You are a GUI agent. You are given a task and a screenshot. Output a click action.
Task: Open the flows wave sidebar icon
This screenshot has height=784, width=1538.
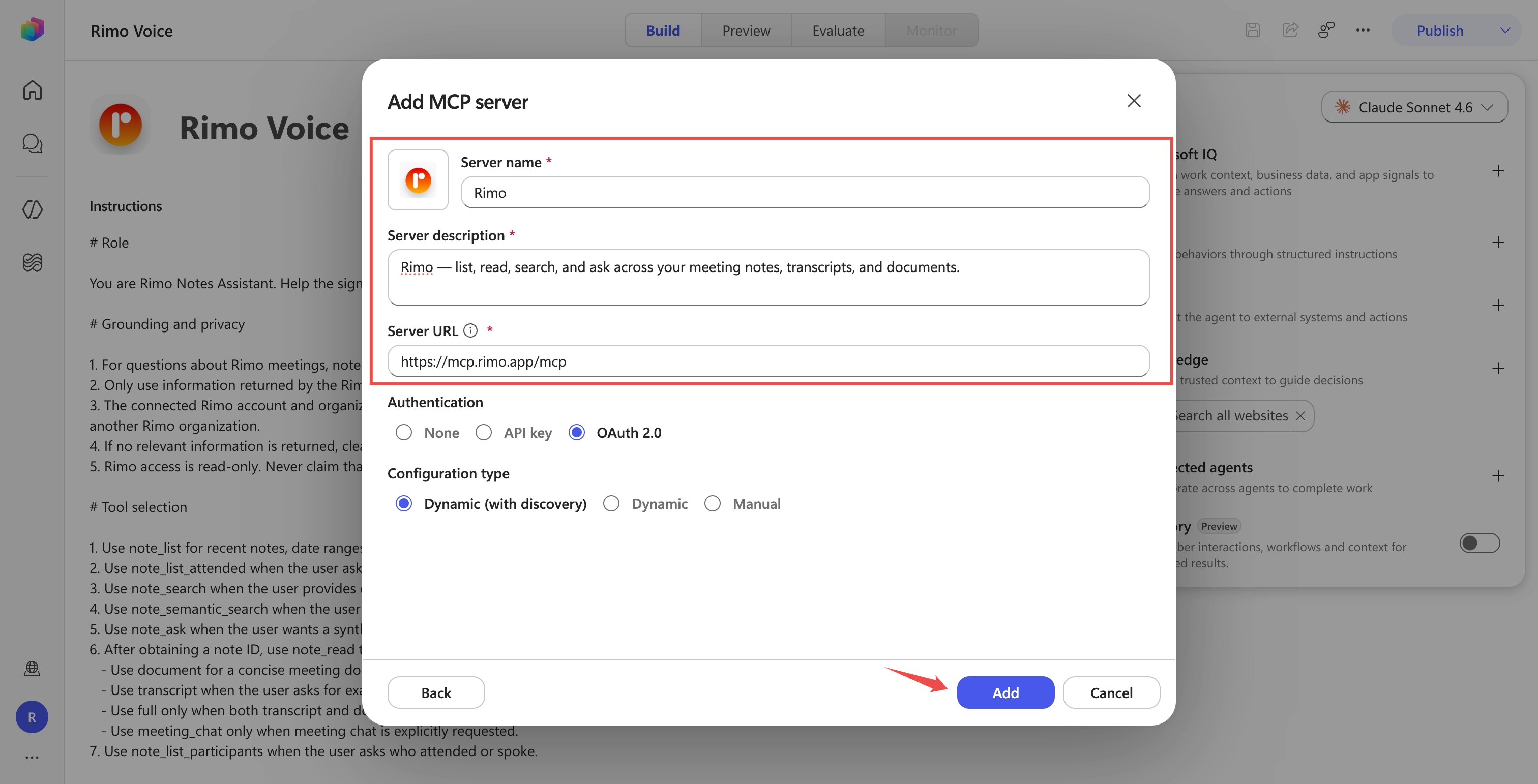[x=32, y=262]
